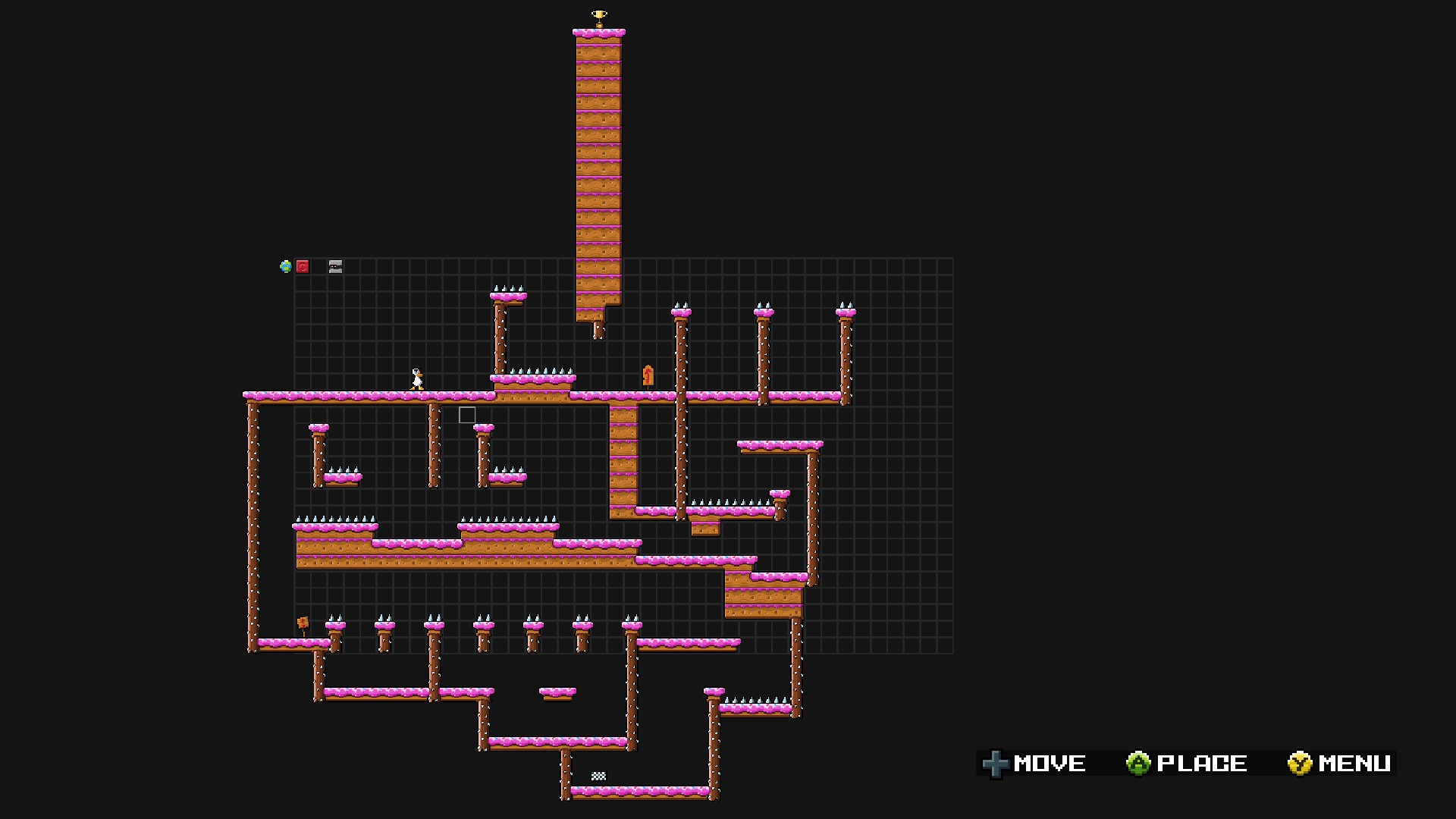Select the penguin player character
Screen dimensions: 1456x819
tap(417, 379)
